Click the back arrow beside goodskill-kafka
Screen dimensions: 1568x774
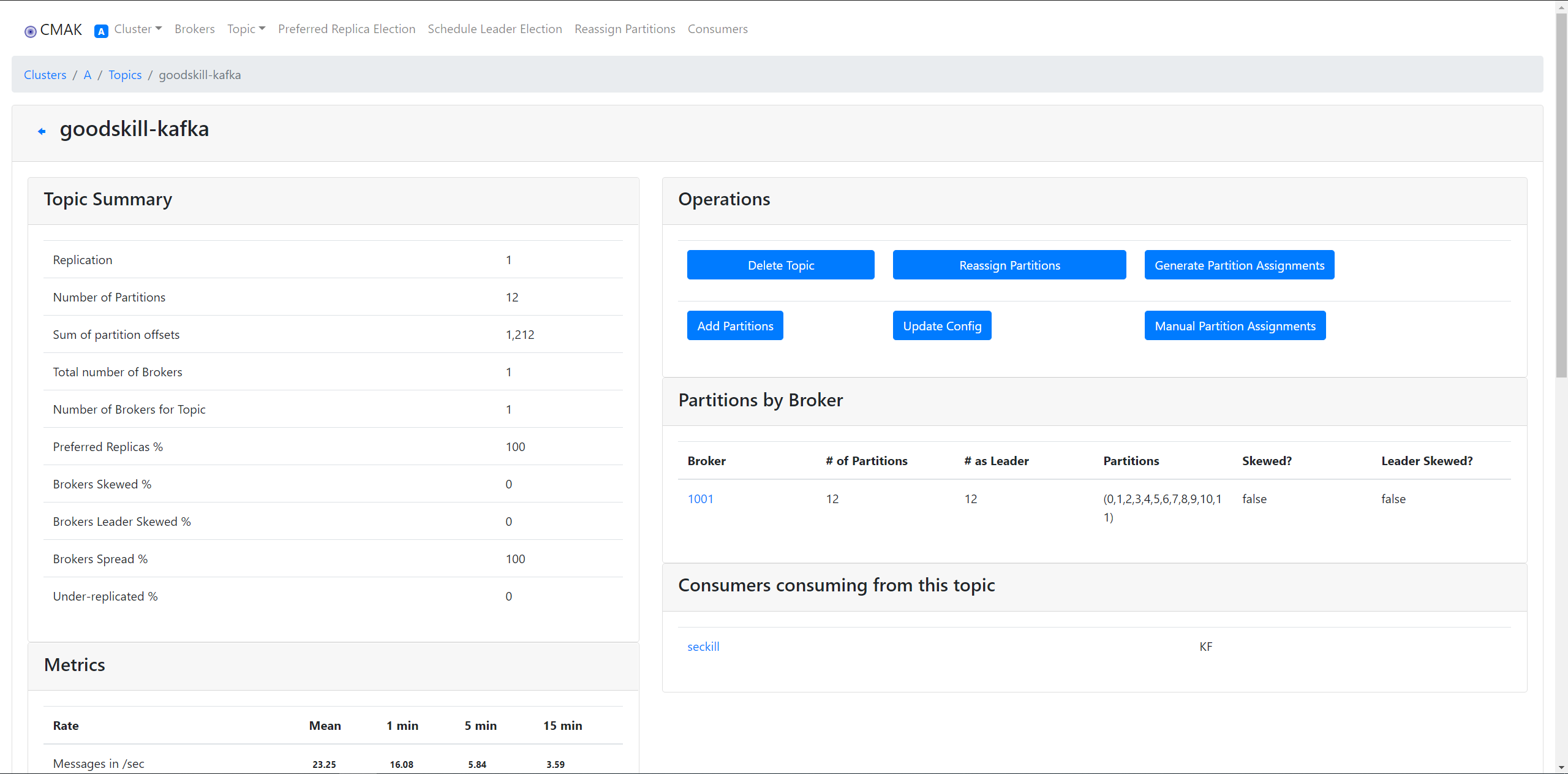(42, 131)
